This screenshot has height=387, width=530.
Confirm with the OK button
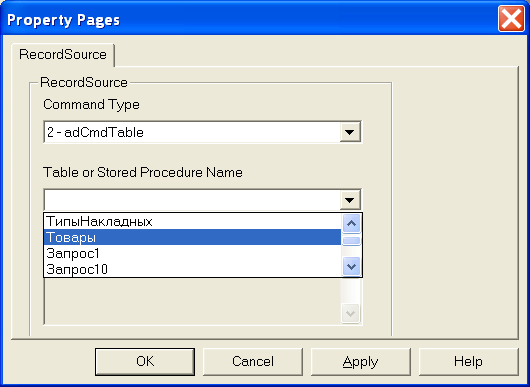coord(145,362)
